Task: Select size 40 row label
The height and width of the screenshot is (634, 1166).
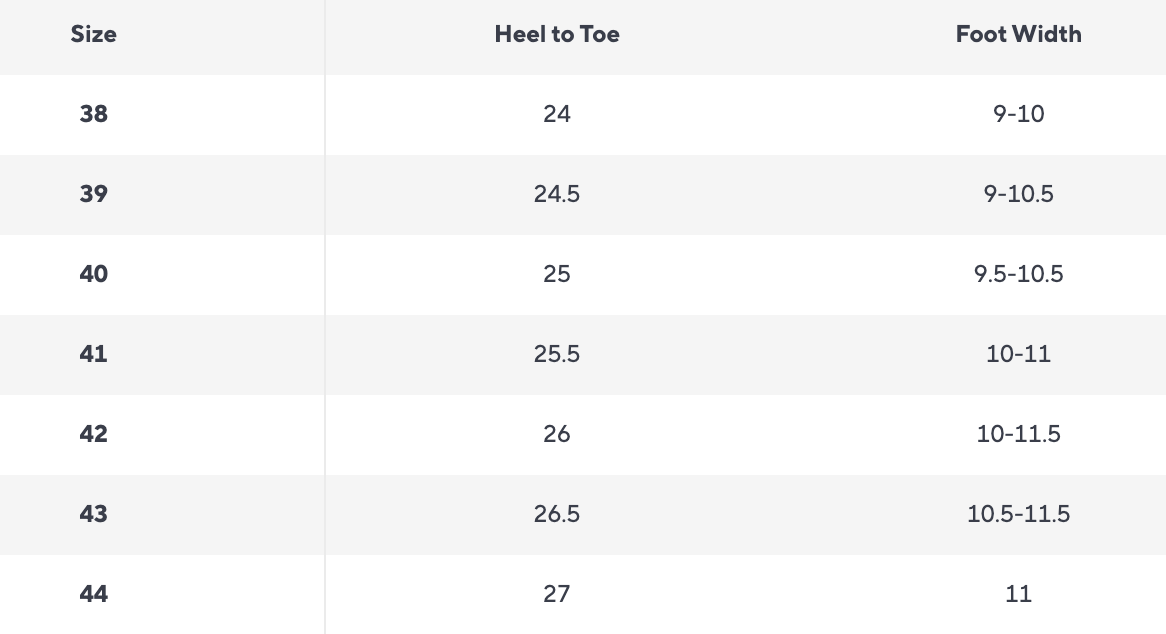Action: point(93,274)
